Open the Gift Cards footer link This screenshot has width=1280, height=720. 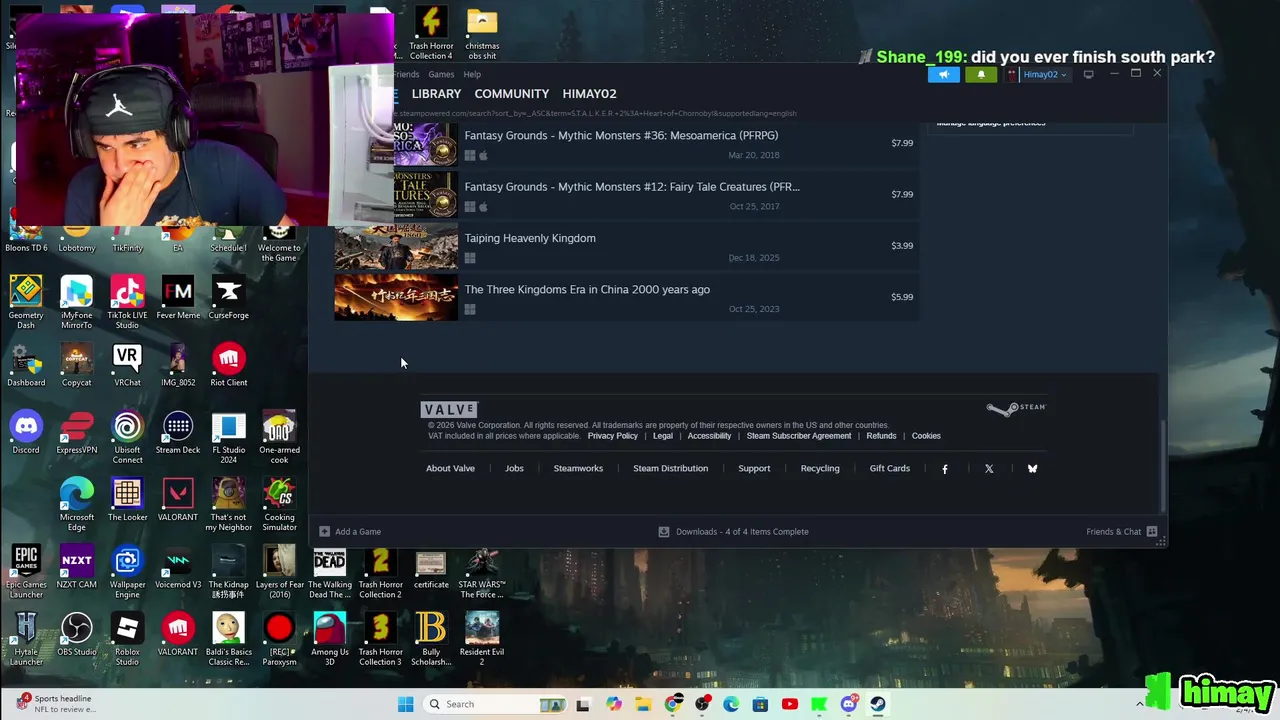click(890, 468)
